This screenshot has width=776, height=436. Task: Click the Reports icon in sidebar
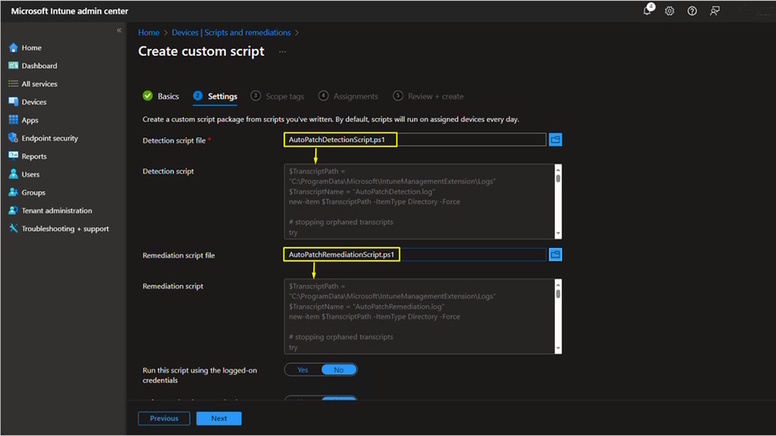pyautogui.click(x=13, y=156)
